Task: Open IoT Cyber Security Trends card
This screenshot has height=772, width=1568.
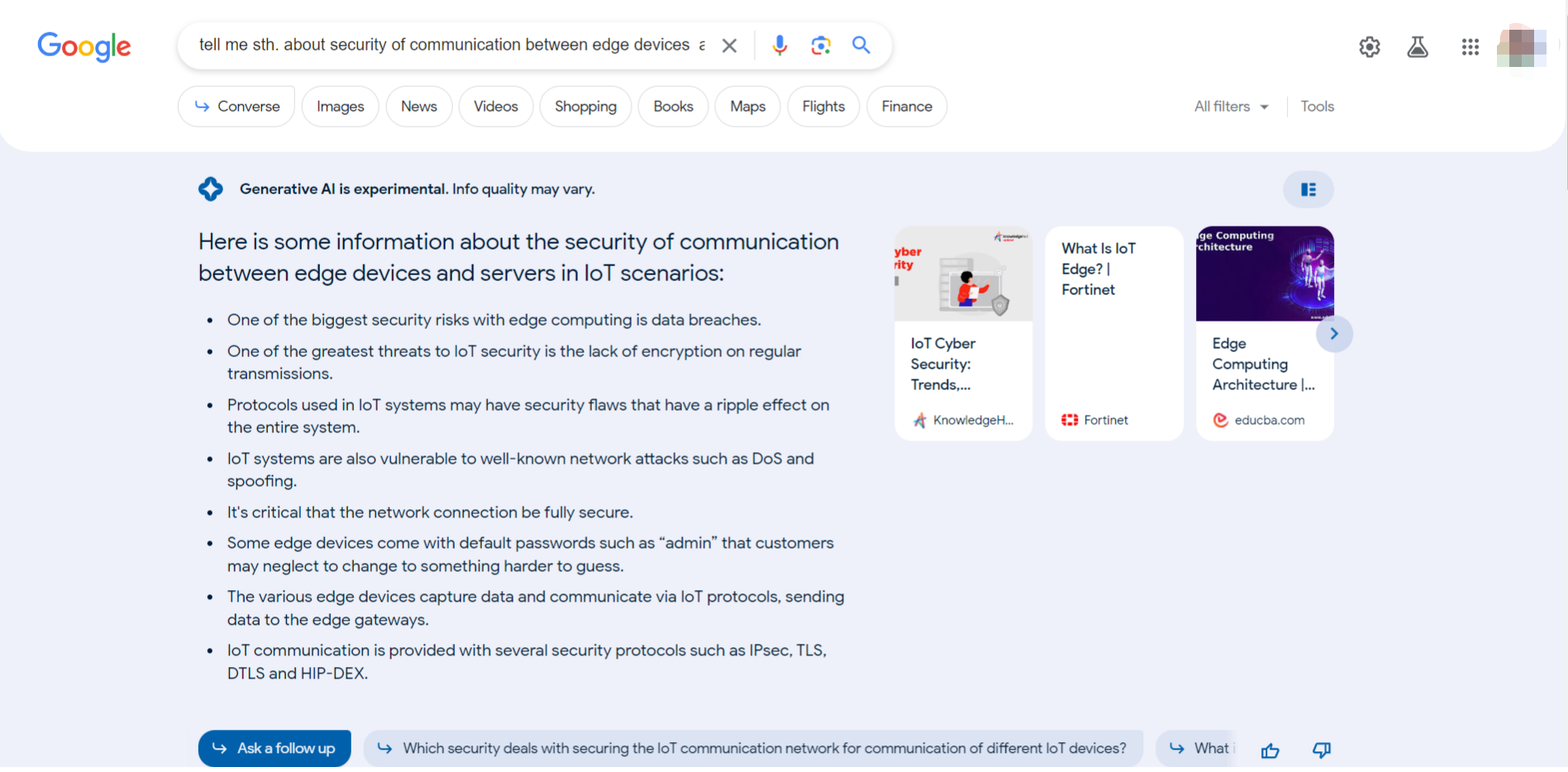Action: coord(964,333)
